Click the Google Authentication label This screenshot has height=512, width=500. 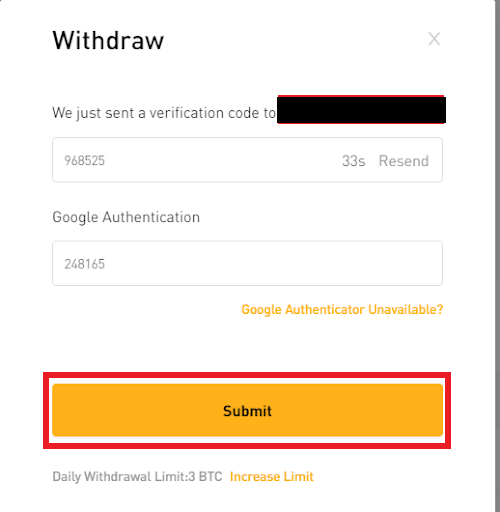126,217
